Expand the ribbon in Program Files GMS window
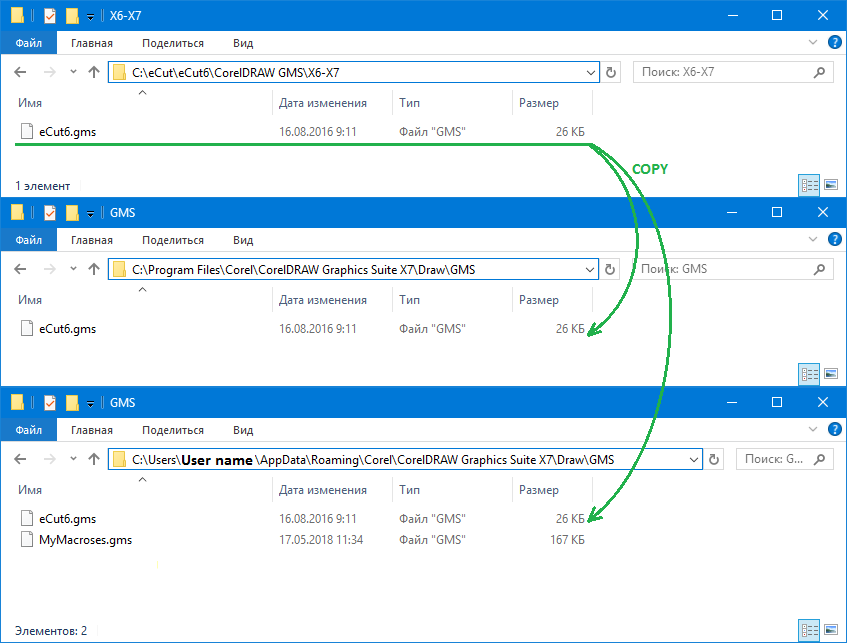Viewport: 848px width, 644px height. [812, 239]
